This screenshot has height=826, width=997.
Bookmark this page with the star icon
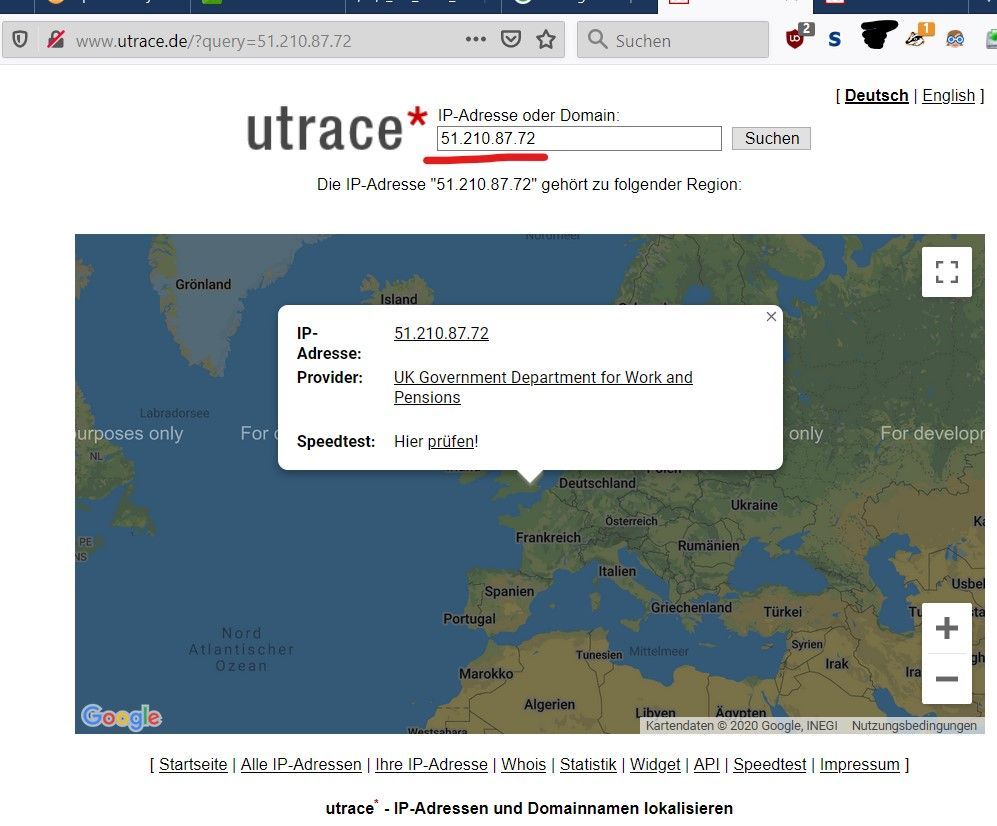pyautogui.click(x=546, y=40)
